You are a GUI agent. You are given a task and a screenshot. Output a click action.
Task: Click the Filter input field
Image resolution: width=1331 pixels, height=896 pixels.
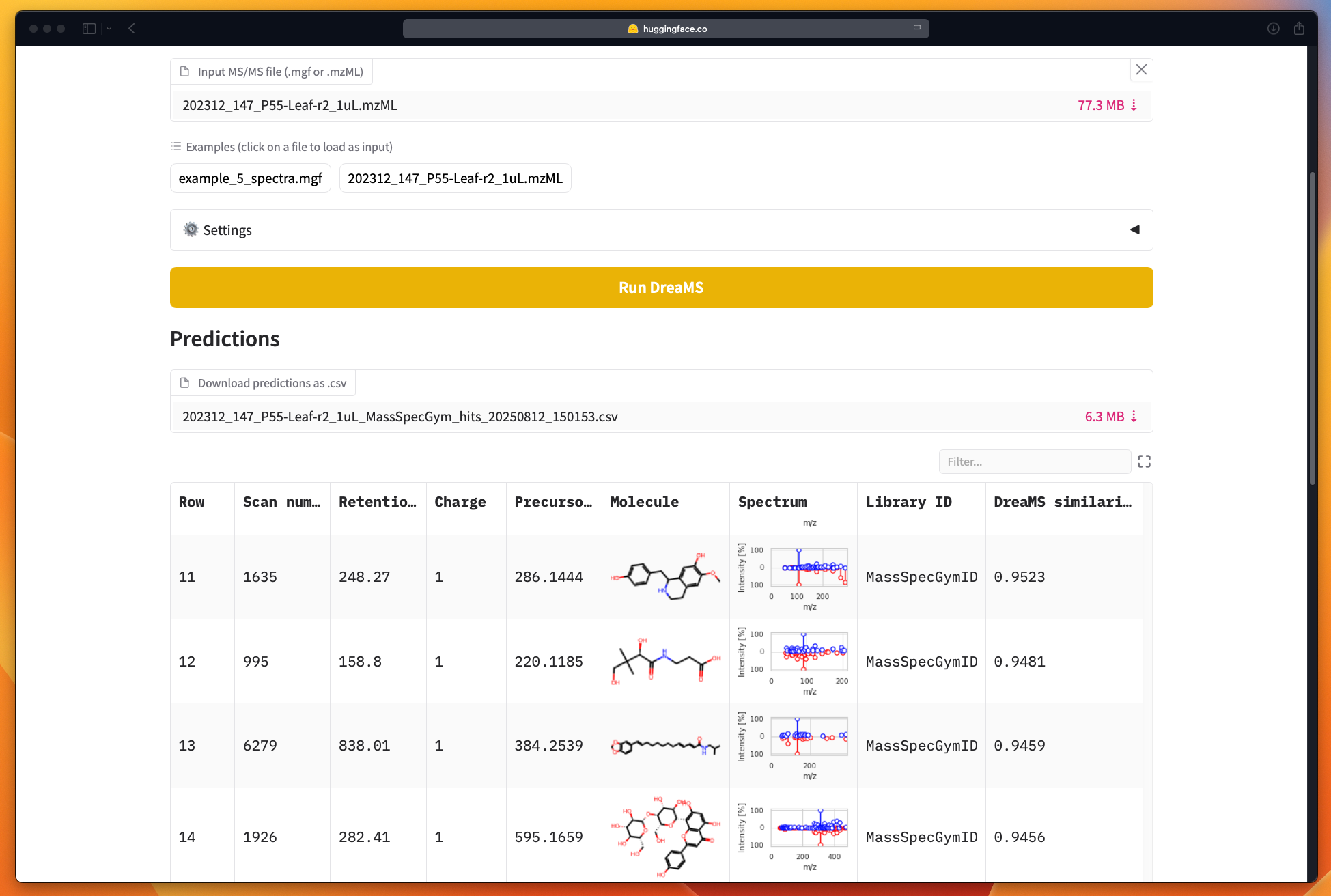pos(1034,462)
